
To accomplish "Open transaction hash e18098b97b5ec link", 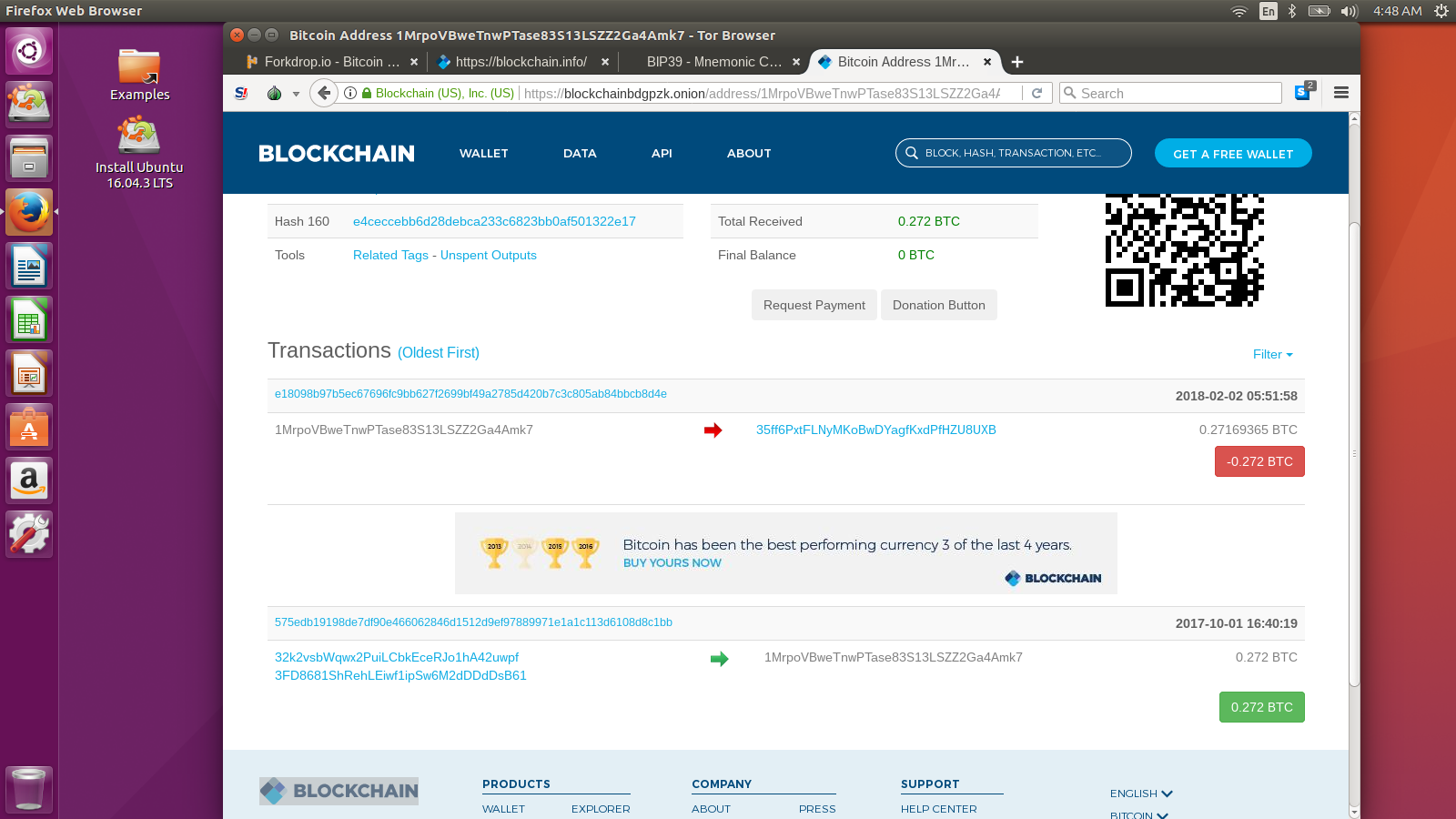I will pyautogui.click(x=470, y=394).
